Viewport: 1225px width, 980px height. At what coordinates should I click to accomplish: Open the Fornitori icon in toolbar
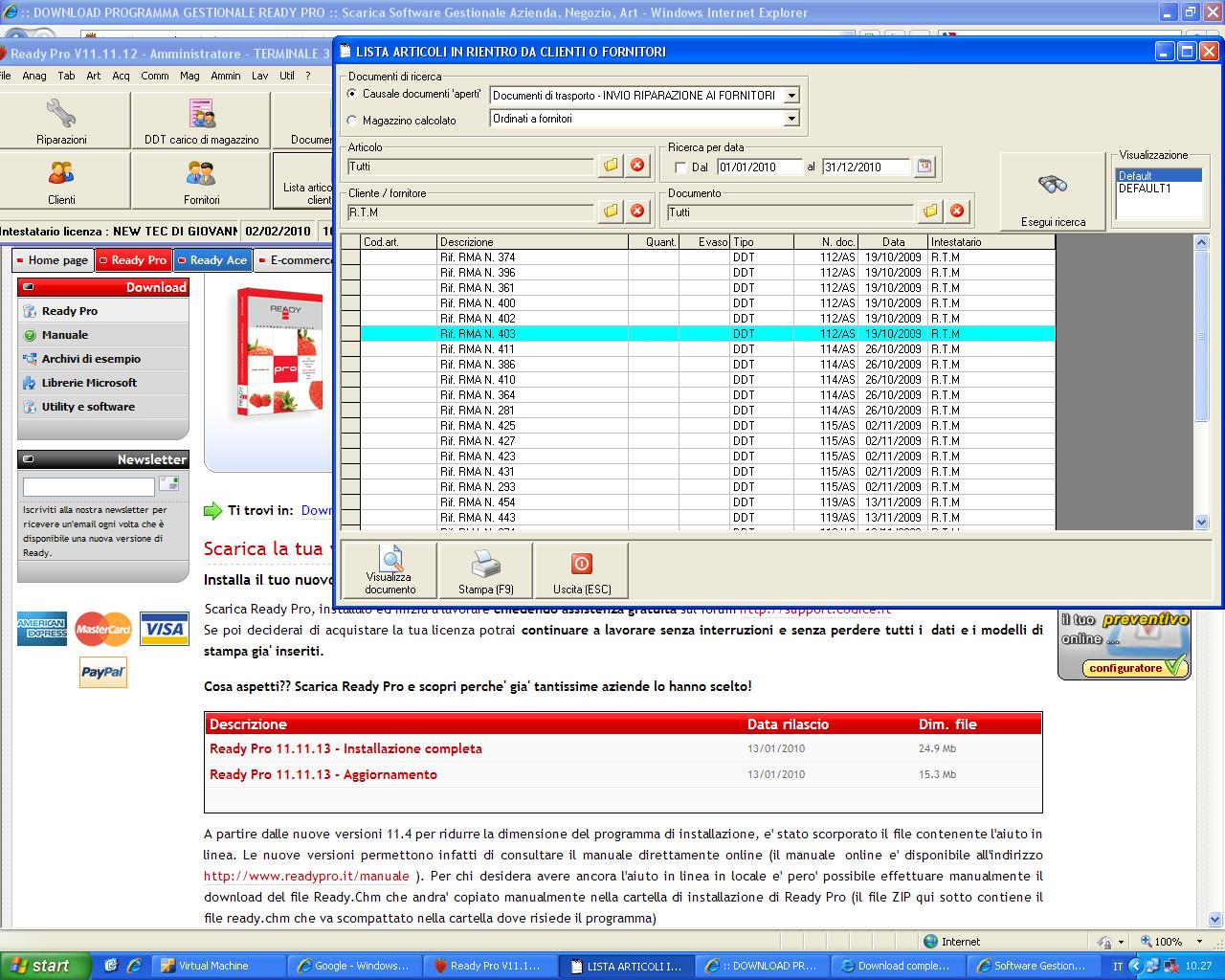201,174
